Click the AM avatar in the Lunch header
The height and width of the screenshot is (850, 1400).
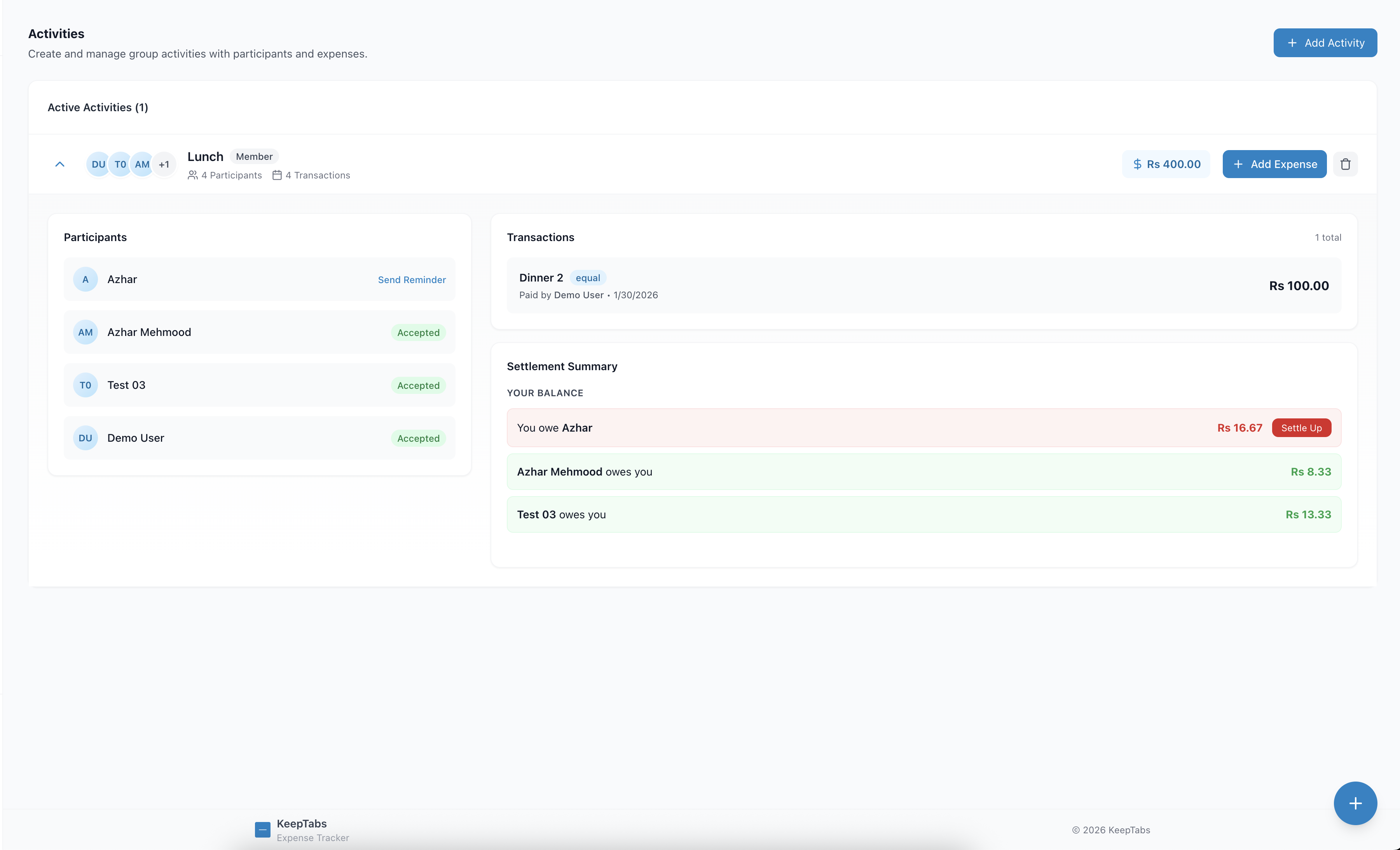coord(142,164)
